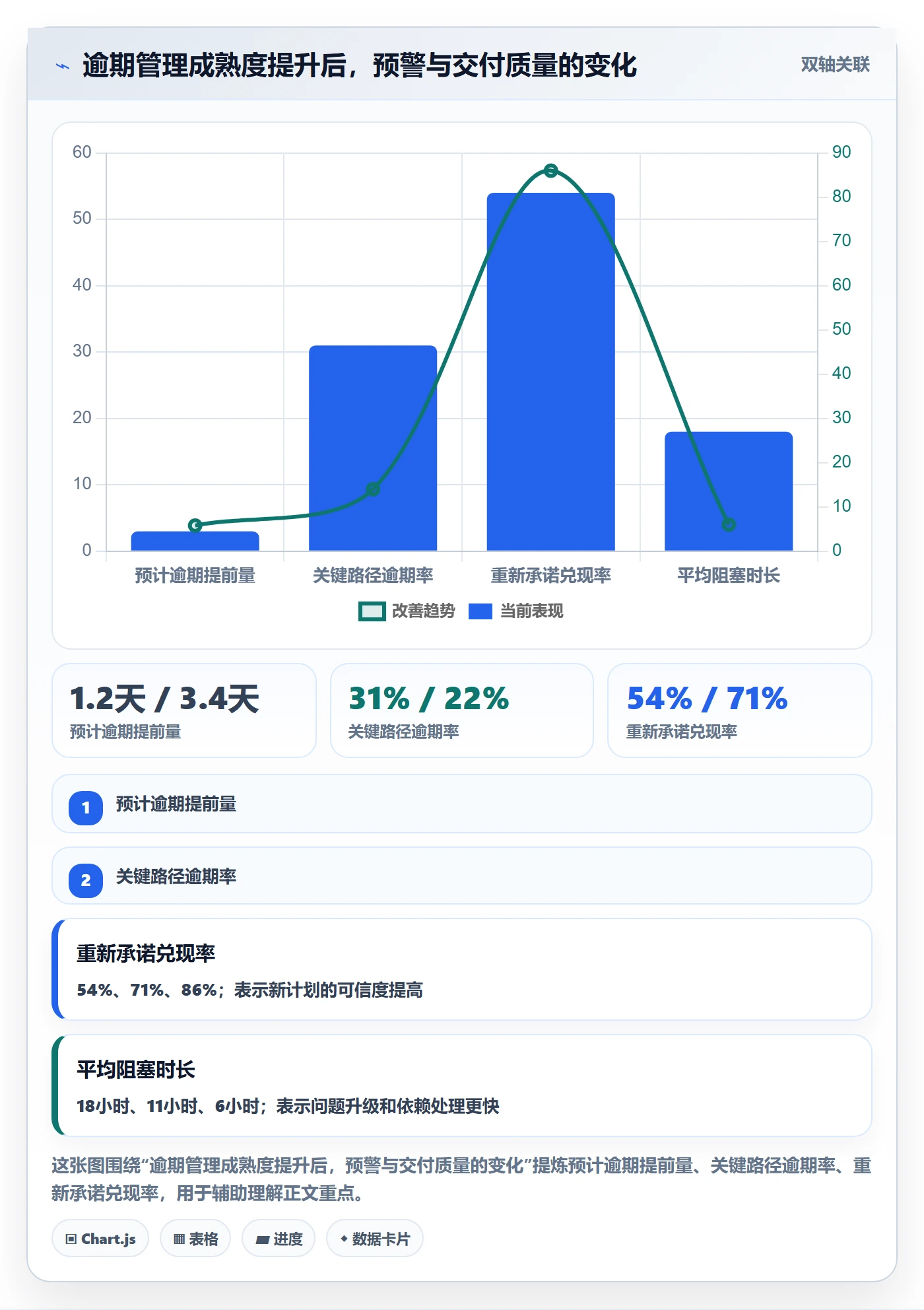Image resolution: width=924 pixels, height=1310 pixels.
Task: Click the 表格 tag chip
Action: pyautogui.click(x=195, y=1239)
